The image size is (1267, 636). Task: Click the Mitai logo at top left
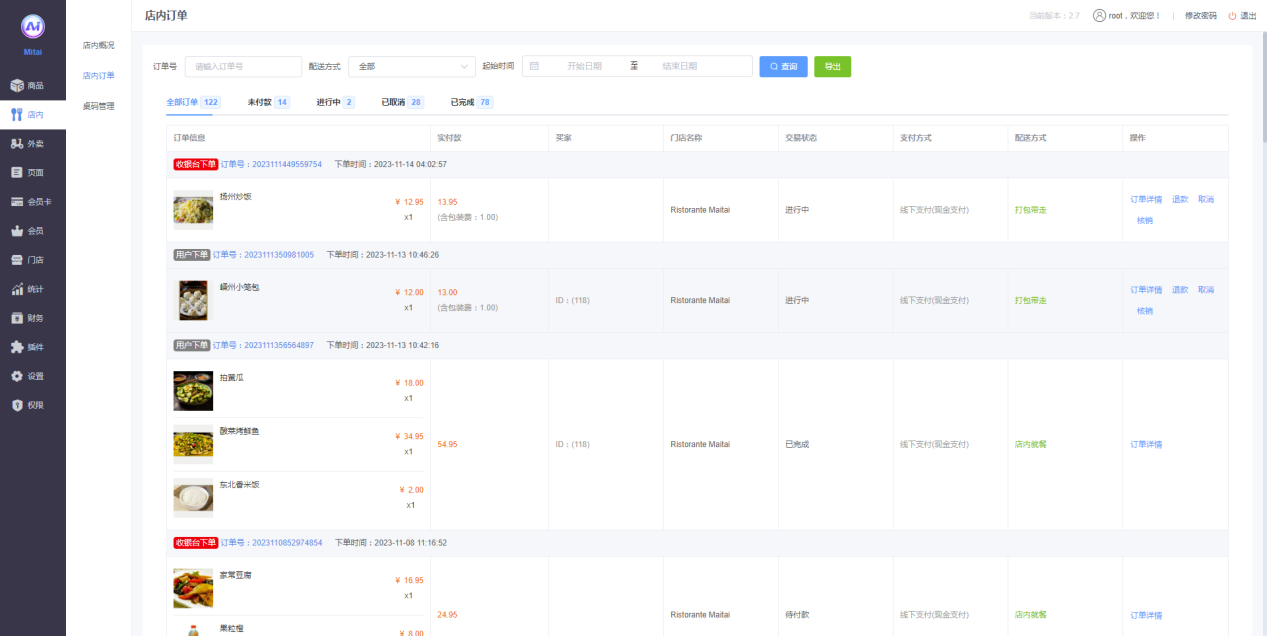(33, 27)
